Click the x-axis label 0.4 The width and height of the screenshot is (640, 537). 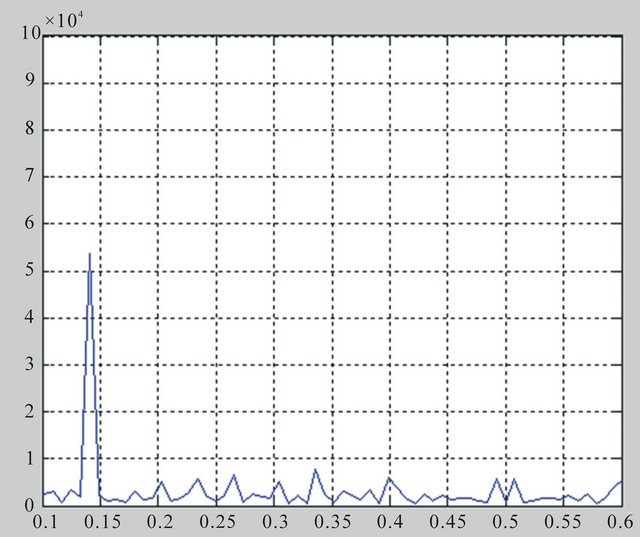[390, 522]
